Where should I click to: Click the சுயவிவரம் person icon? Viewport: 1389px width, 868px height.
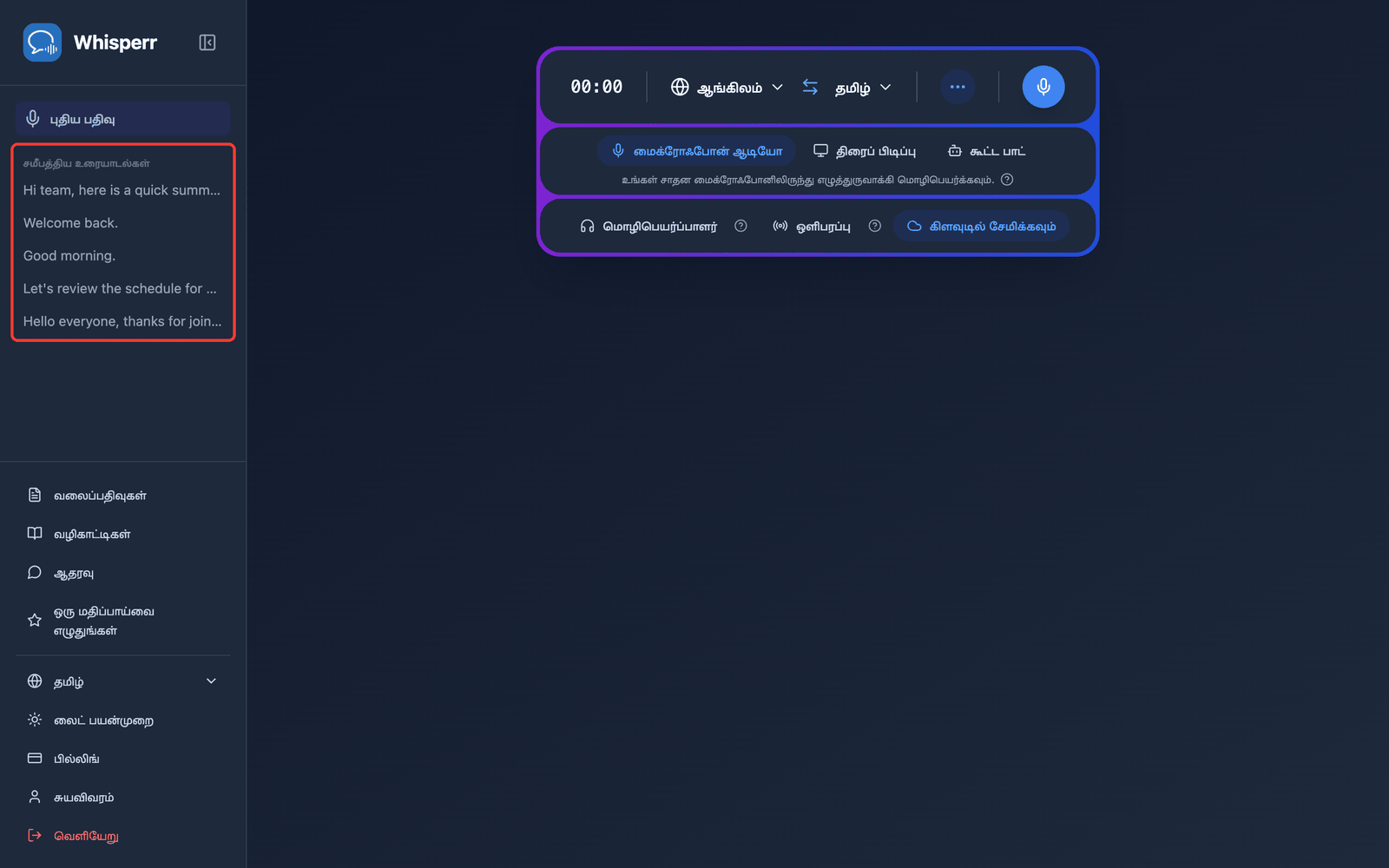(x=35, y=796)
